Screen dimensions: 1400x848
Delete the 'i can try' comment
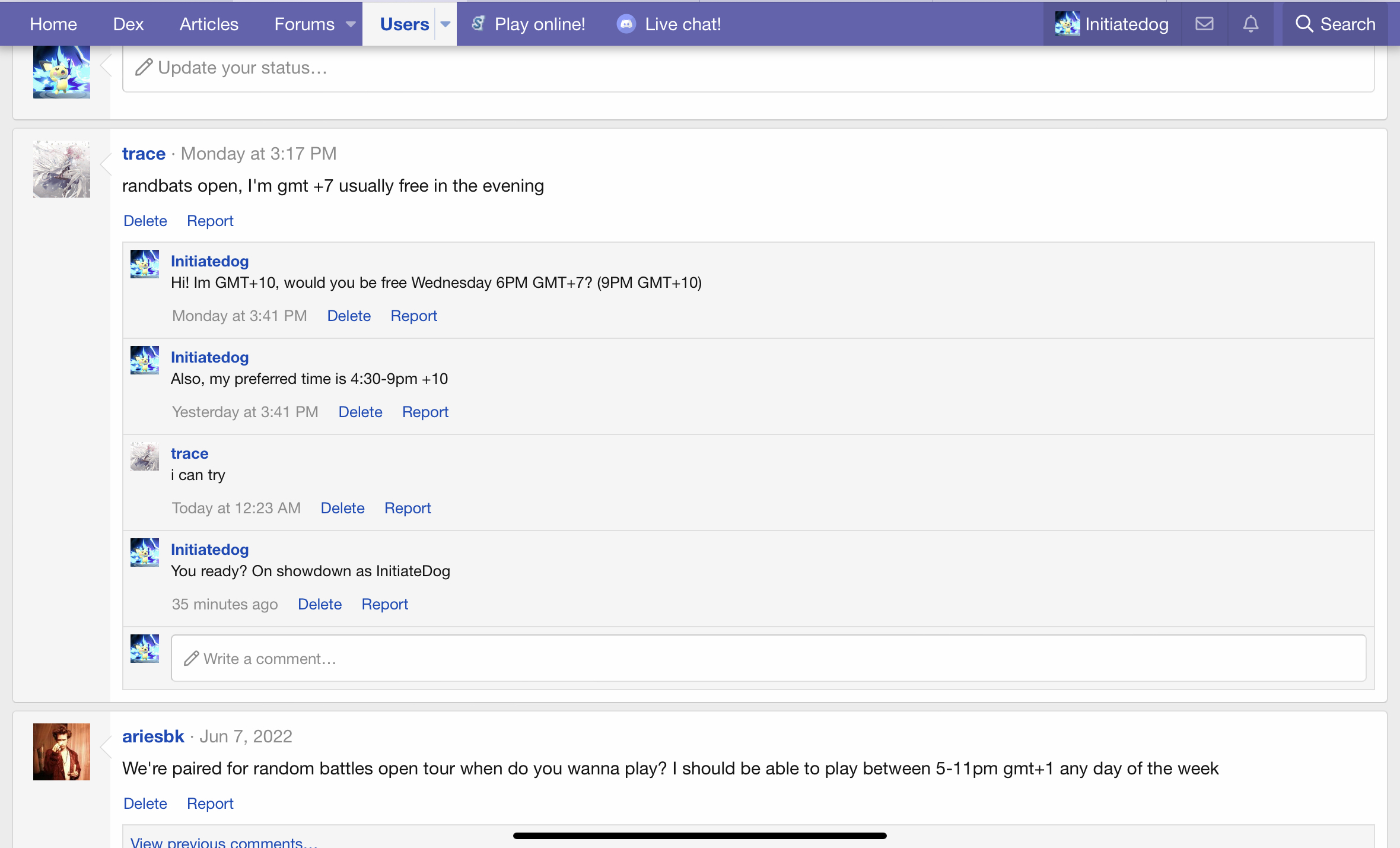(342, 508)
